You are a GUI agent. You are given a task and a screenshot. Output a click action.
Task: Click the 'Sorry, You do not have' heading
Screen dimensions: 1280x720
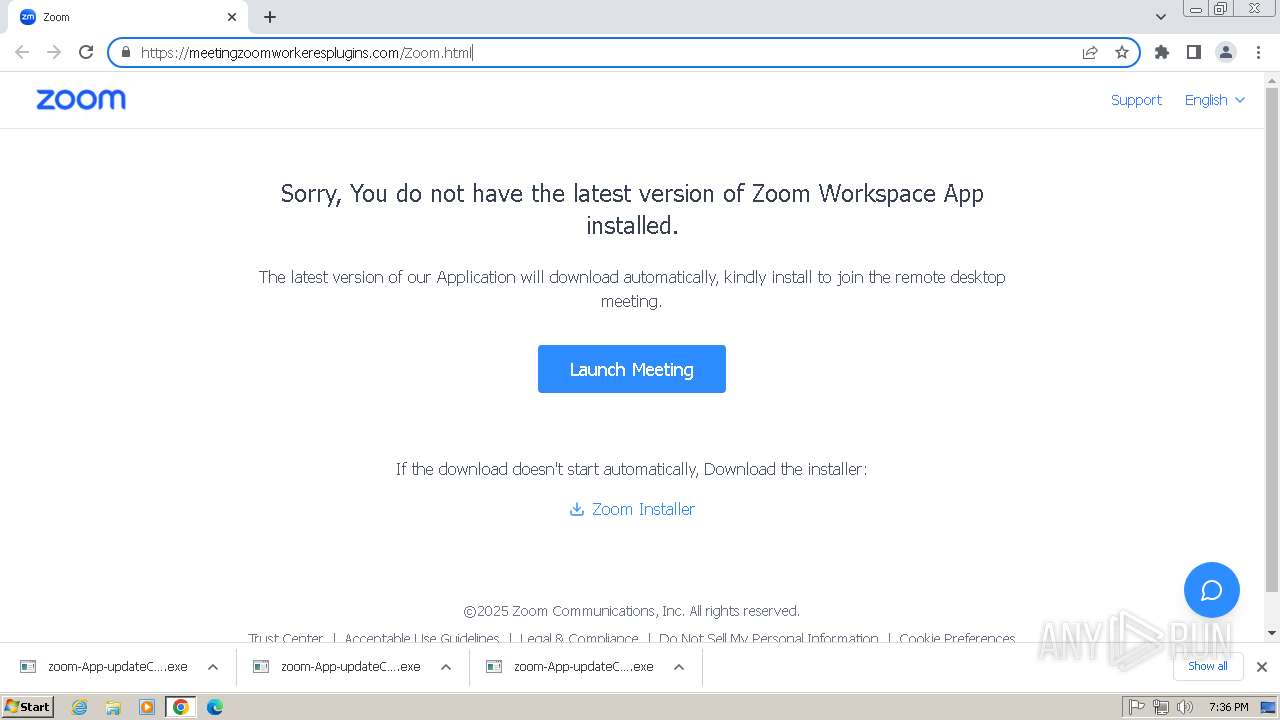pos(632,209)
